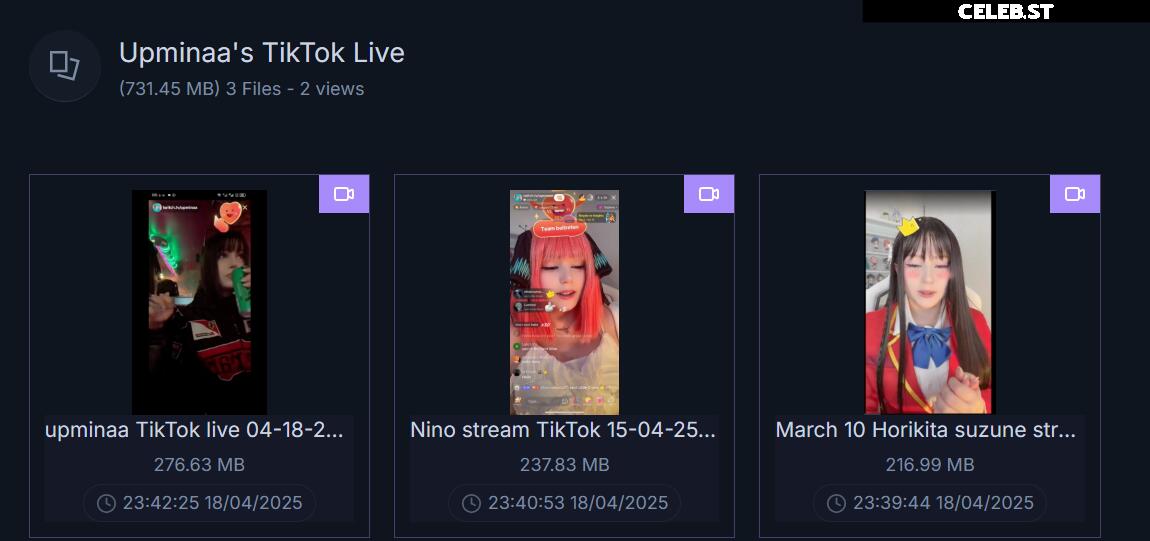Open the upminaa TikTok live 04-18 thumbnail

[x=199, y=302]
